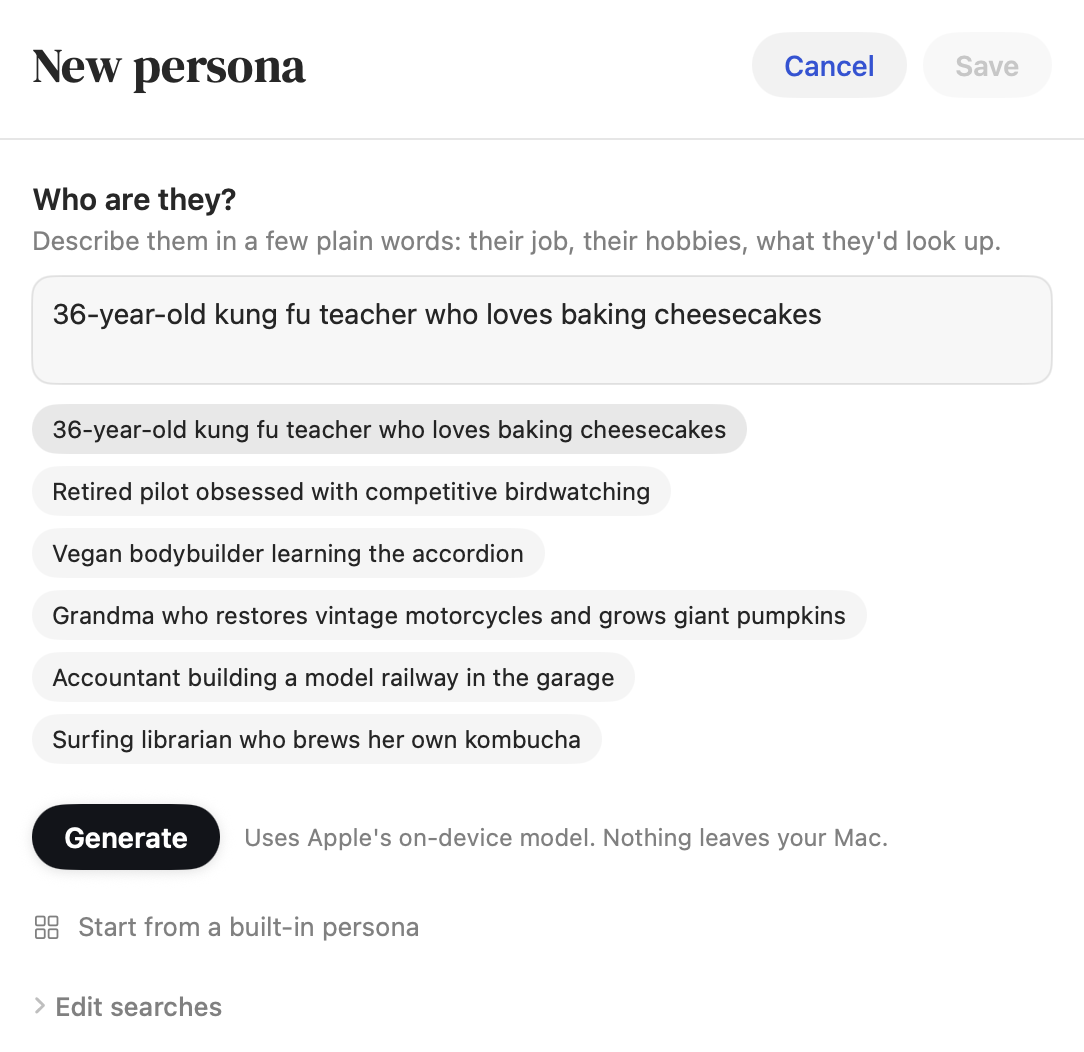Click the on-device model privacy note
1084x1052 pixels.
coord(566,838)
